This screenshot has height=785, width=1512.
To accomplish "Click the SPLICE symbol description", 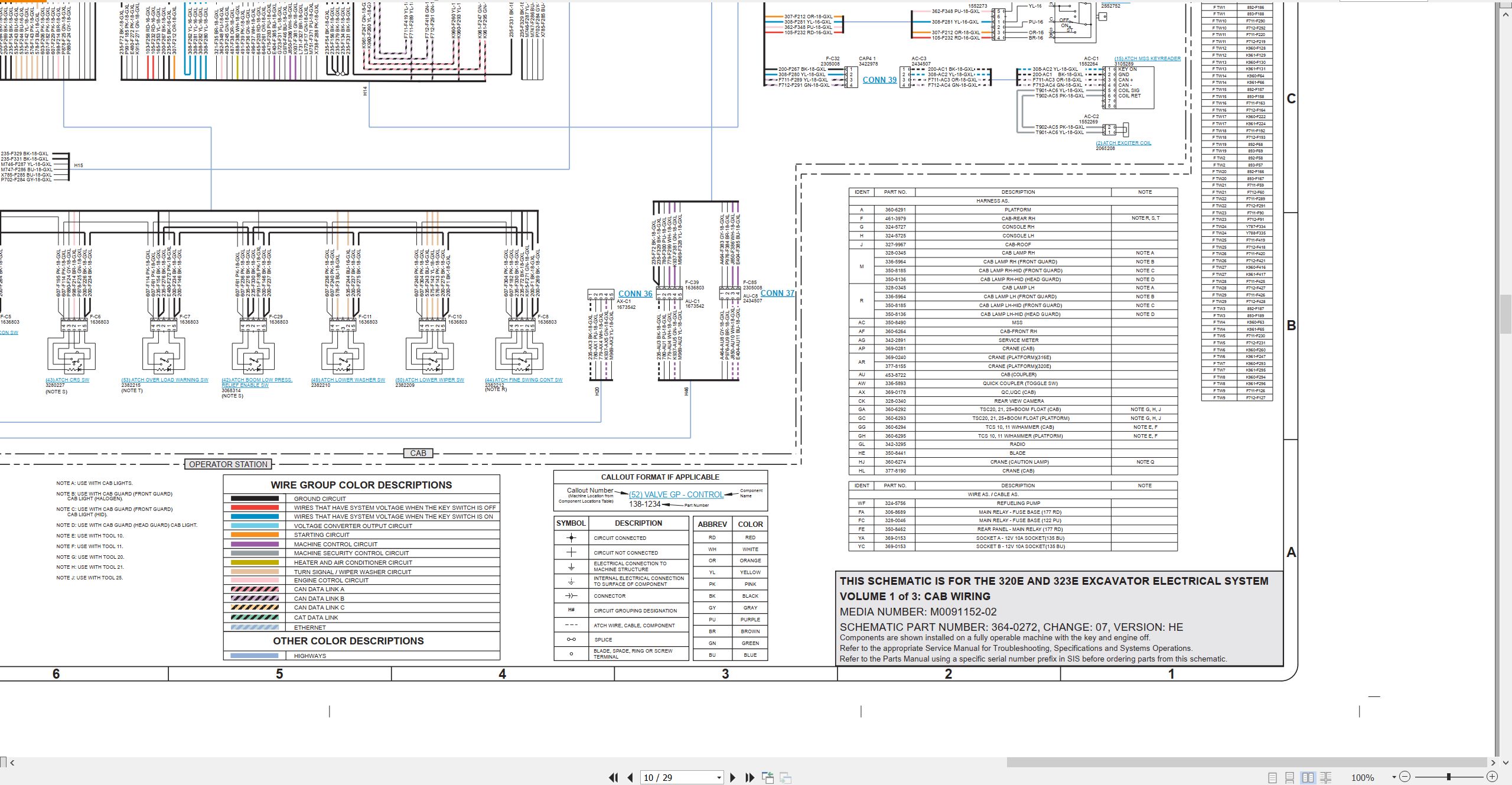I will [x=603, y=640].
